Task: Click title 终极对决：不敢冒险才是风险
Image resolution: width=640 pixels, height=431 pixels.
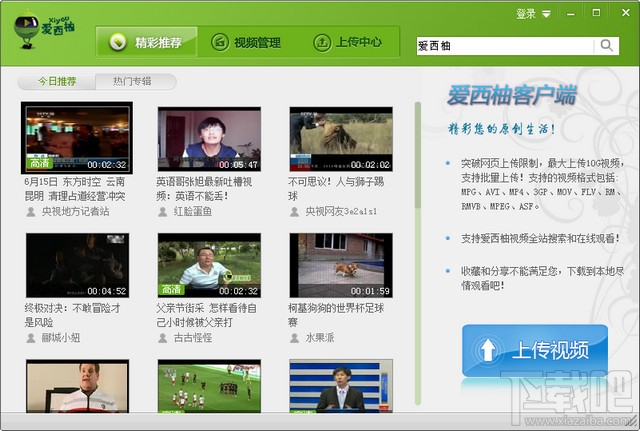Action: point(73,315)
